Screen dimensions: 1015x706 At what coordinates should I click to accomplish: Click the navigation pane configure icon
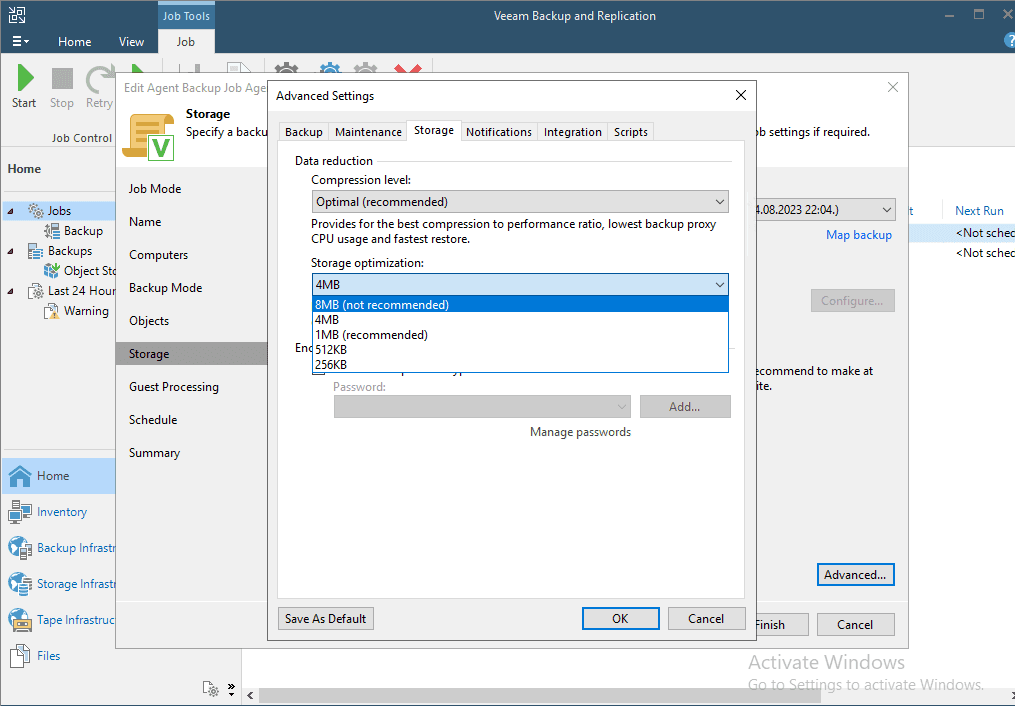(210, 689)
